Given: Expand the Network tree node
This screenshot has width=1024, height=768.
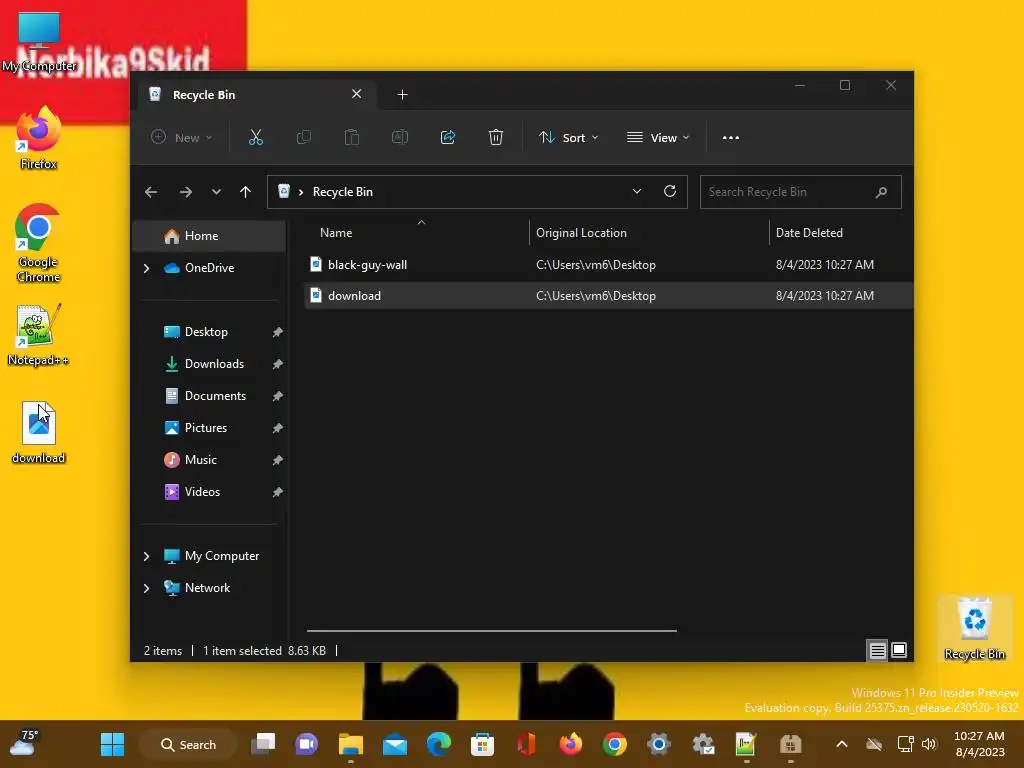Looking at the screenshot, I should point(146,588).
